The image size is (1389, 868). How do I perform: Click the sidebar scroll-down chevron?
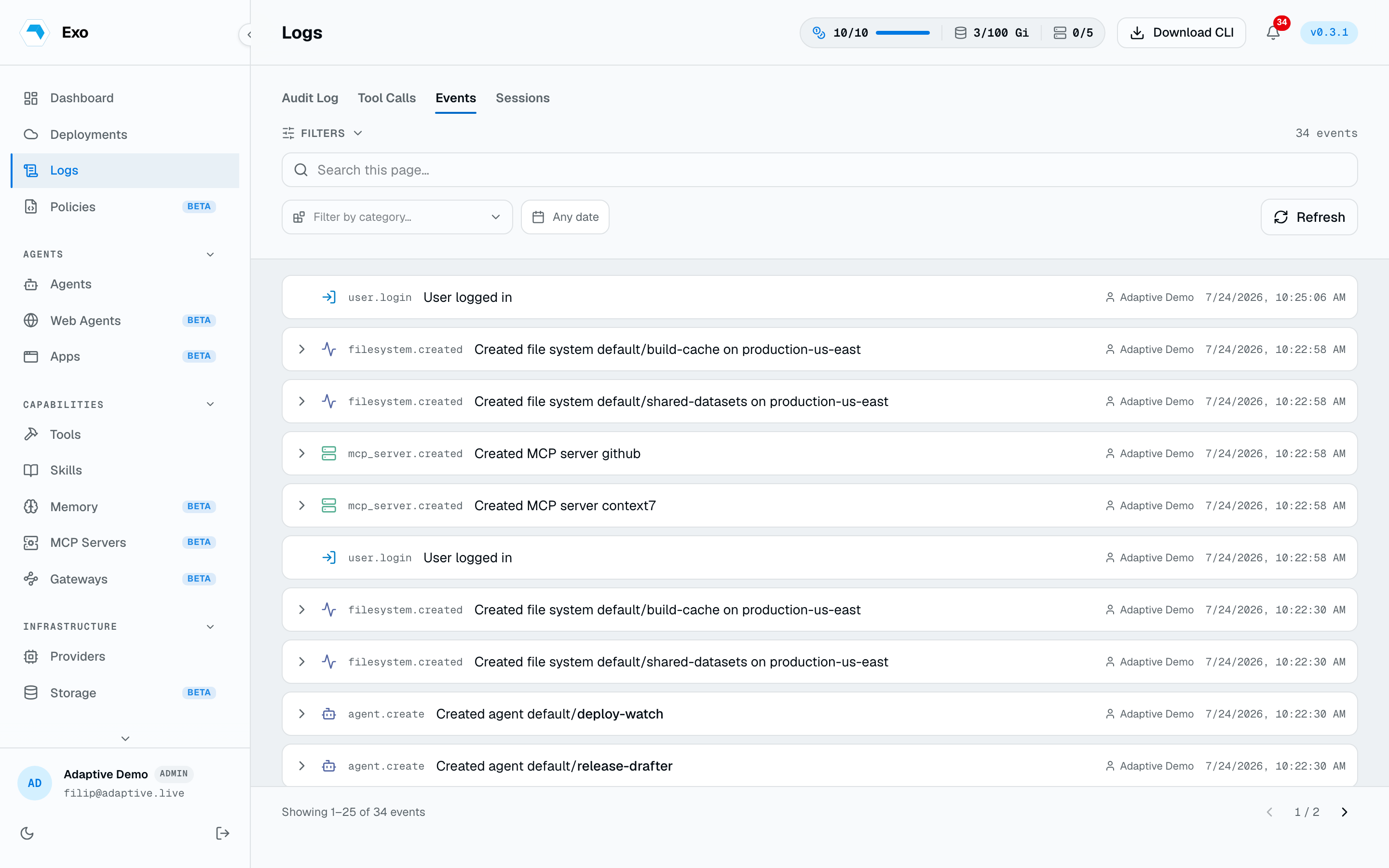[125, 738]
